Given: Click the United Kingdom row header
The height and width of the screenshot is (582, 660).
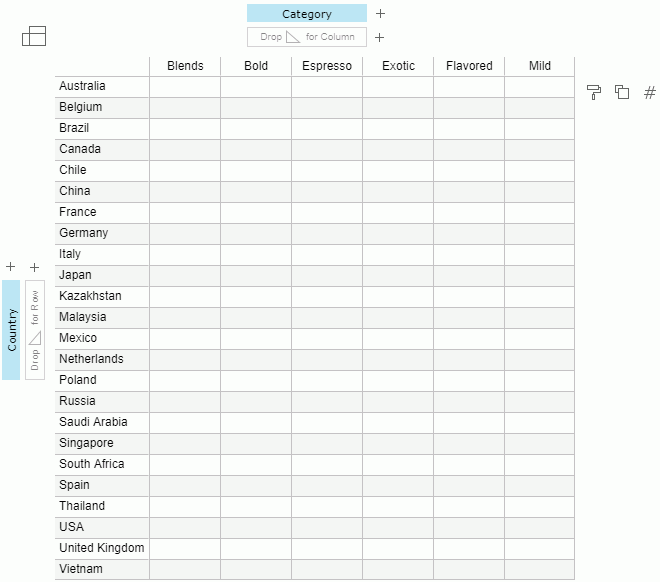Looking at the screenshot, I should (x=102, y=548).
